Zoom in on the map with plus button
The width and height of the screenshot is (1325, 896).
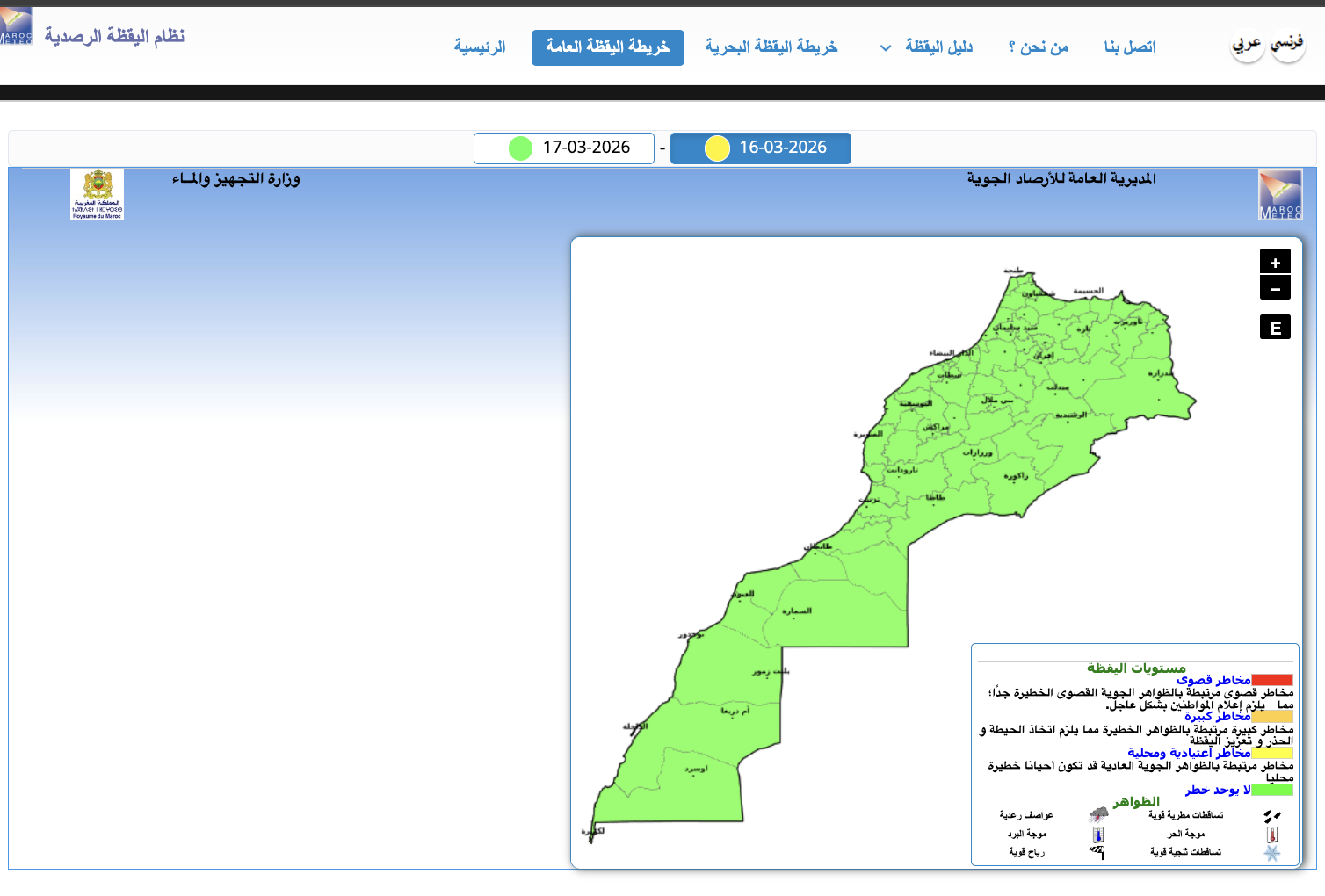pos(1275,262)
